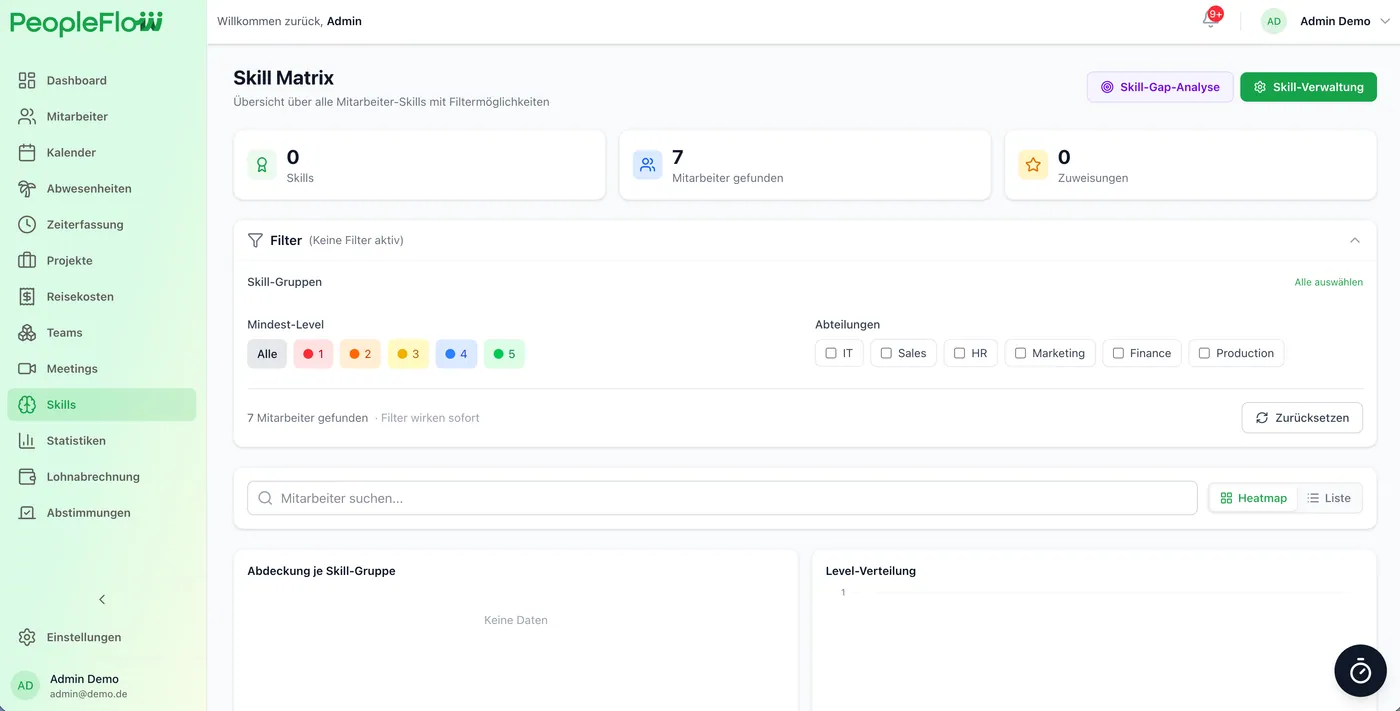
Task: Check the IT department checkbox
Action: [x=831, y=353]
